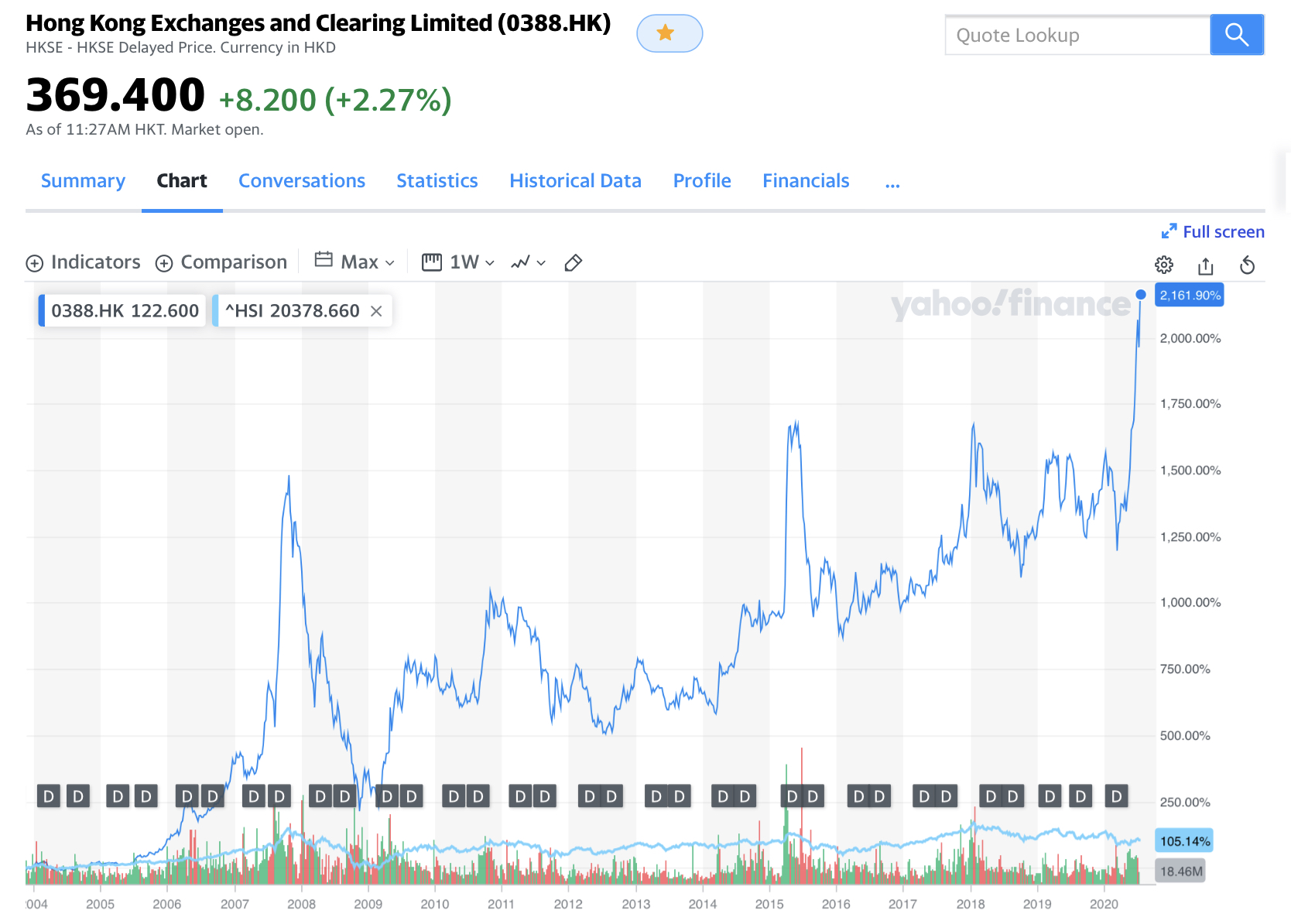Image resolution: width=1291 pixels, height=924 pixels.
Task: Remove the ^HSI comparison with the X
Action: point(376,311)
